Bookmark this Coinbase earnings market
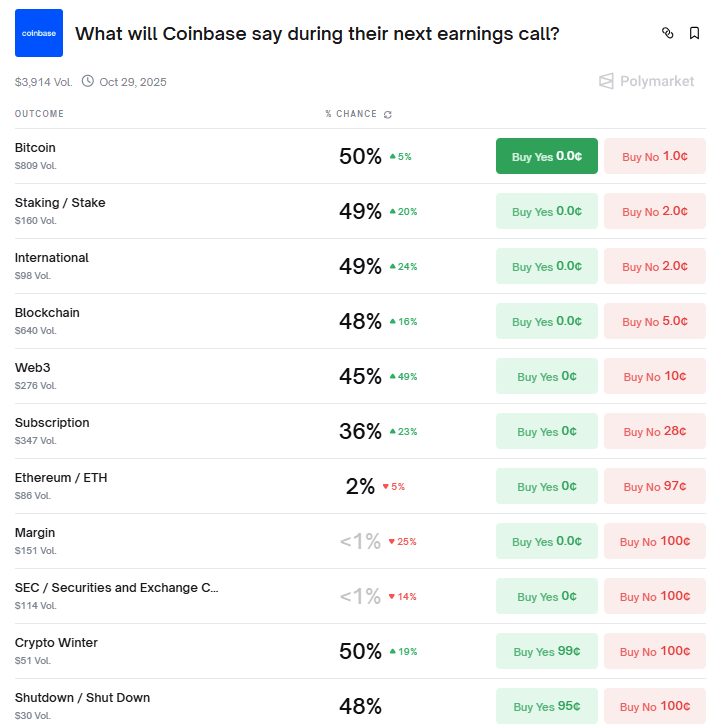This screenshot has width=720, height=726. tap(694, 33)
